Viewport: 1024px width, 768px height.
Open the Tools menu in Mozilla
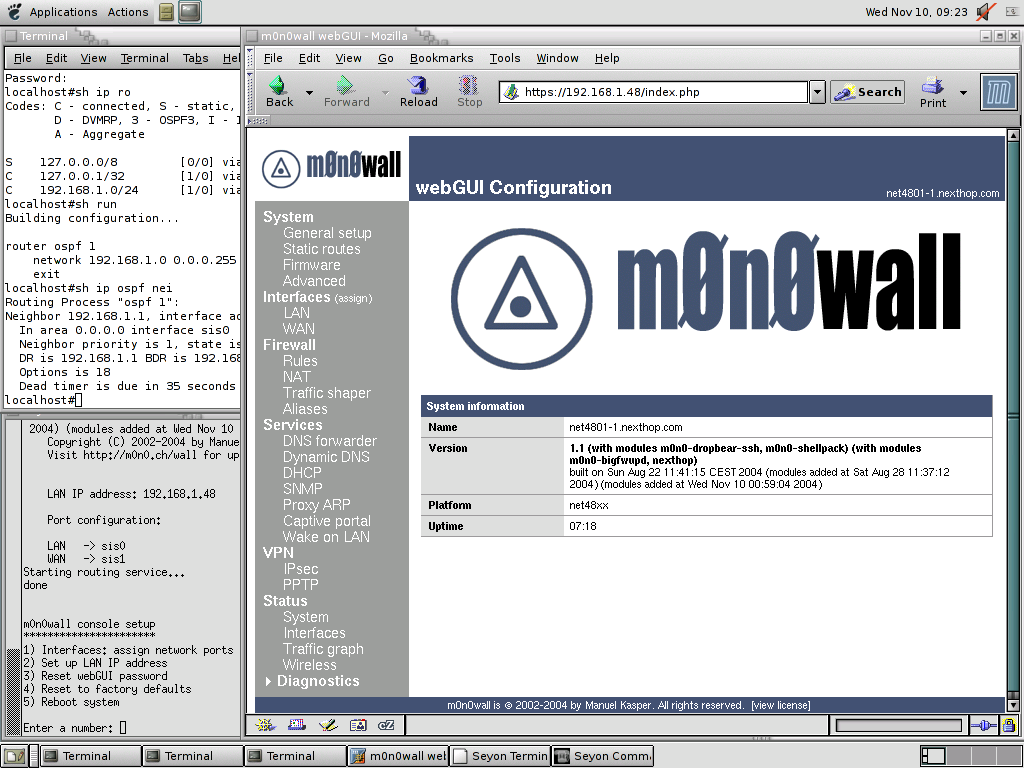pos(505,58)
